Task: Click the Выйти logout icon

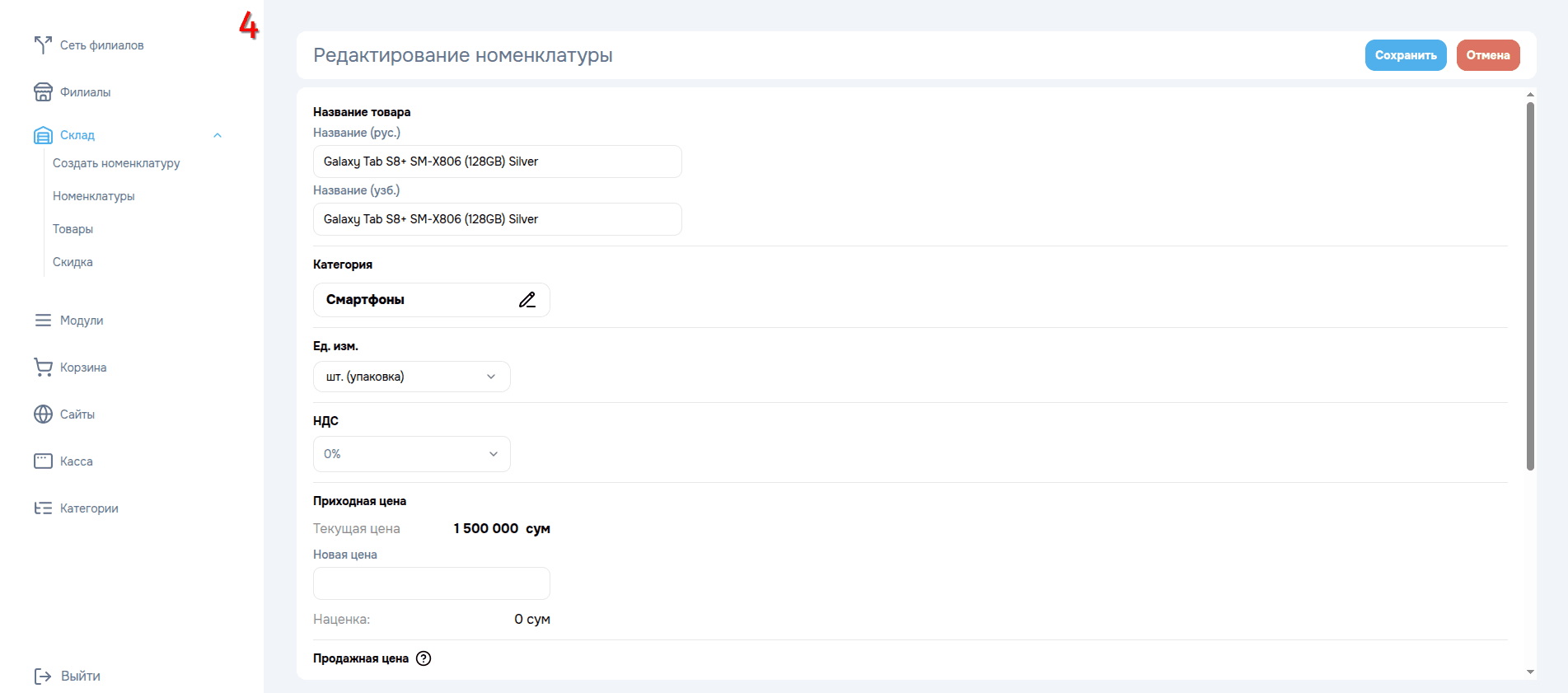Action: [43, 677]
